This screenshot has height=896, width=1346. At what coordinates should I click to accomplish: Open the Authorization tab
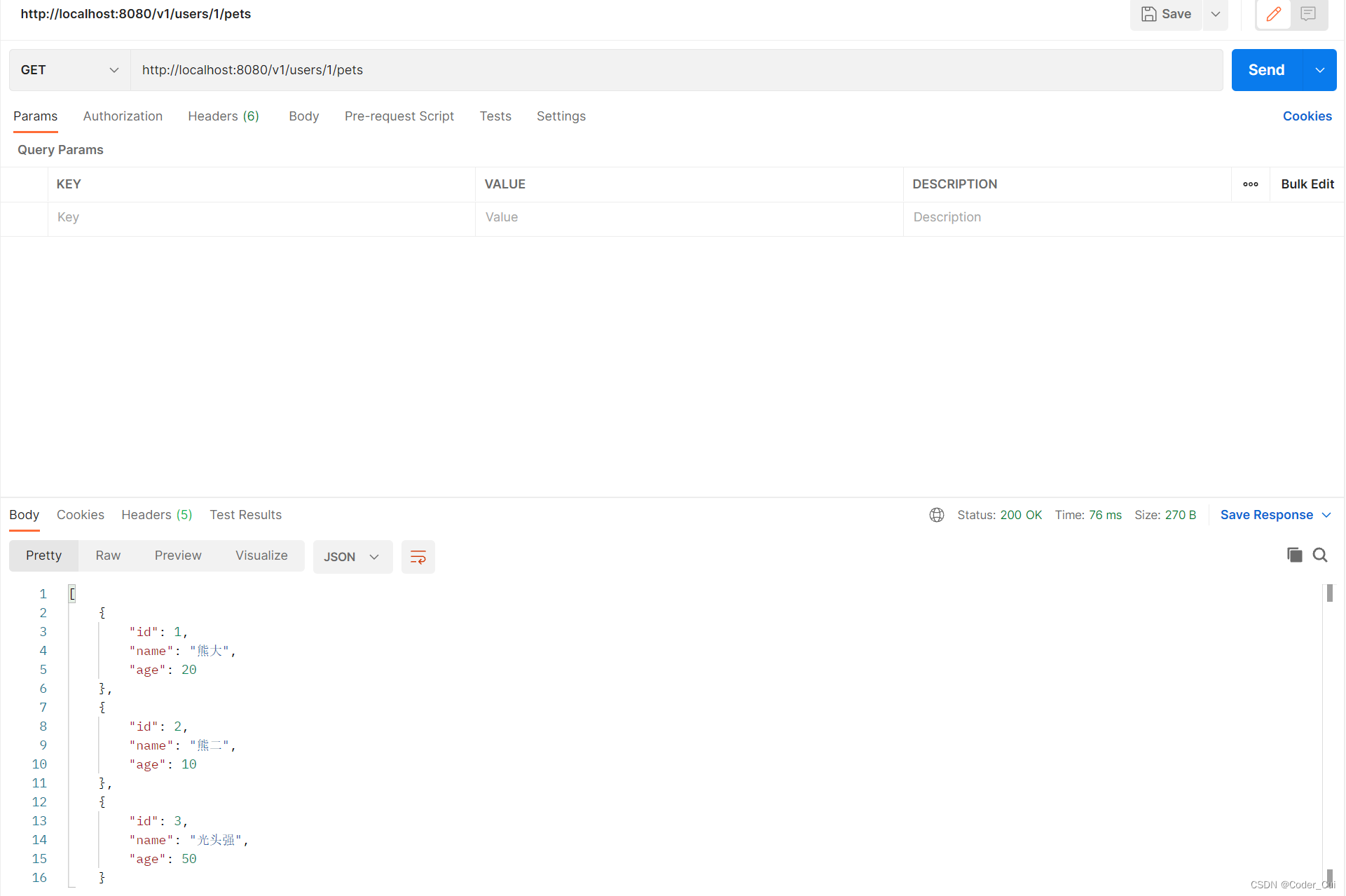coord(123,116)
